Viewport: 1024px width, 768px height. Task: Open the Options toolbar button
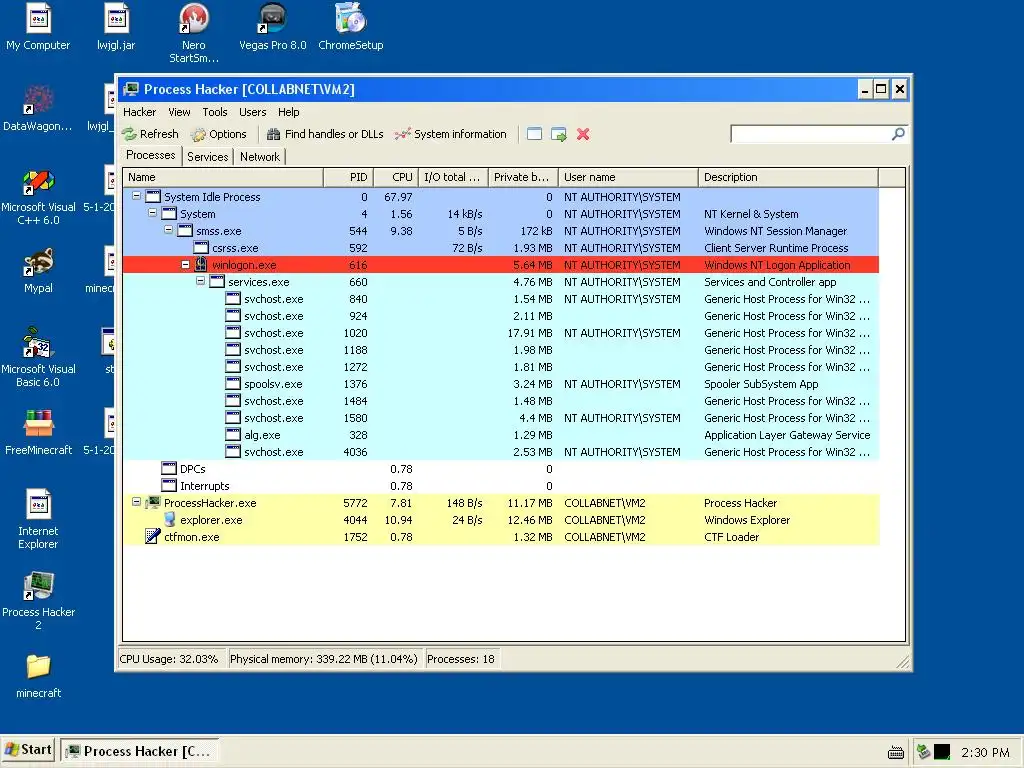pyautogui.click(x=219, y=134)
